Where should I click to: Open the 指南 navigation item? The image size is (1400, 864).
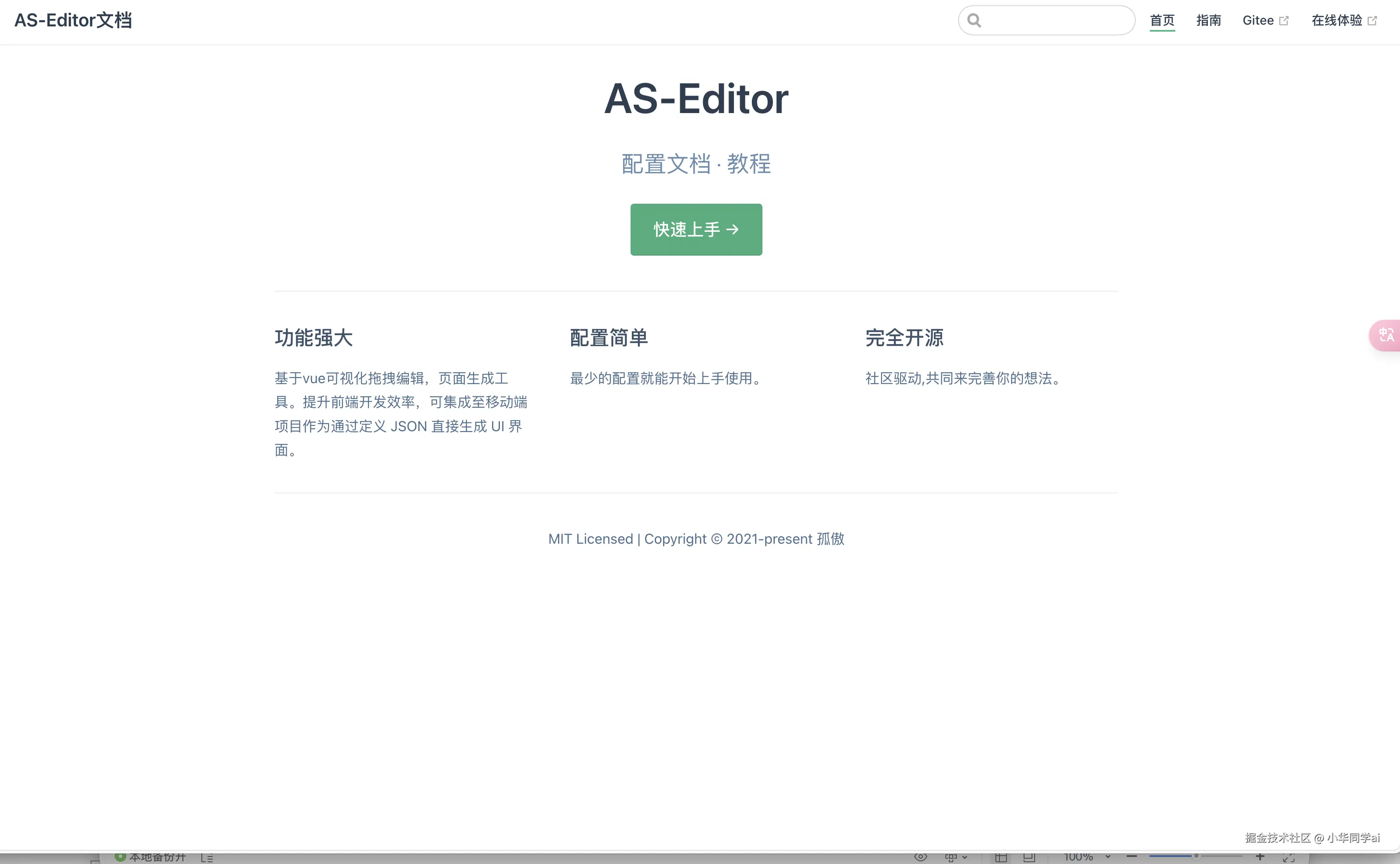tap(1208, 21)
